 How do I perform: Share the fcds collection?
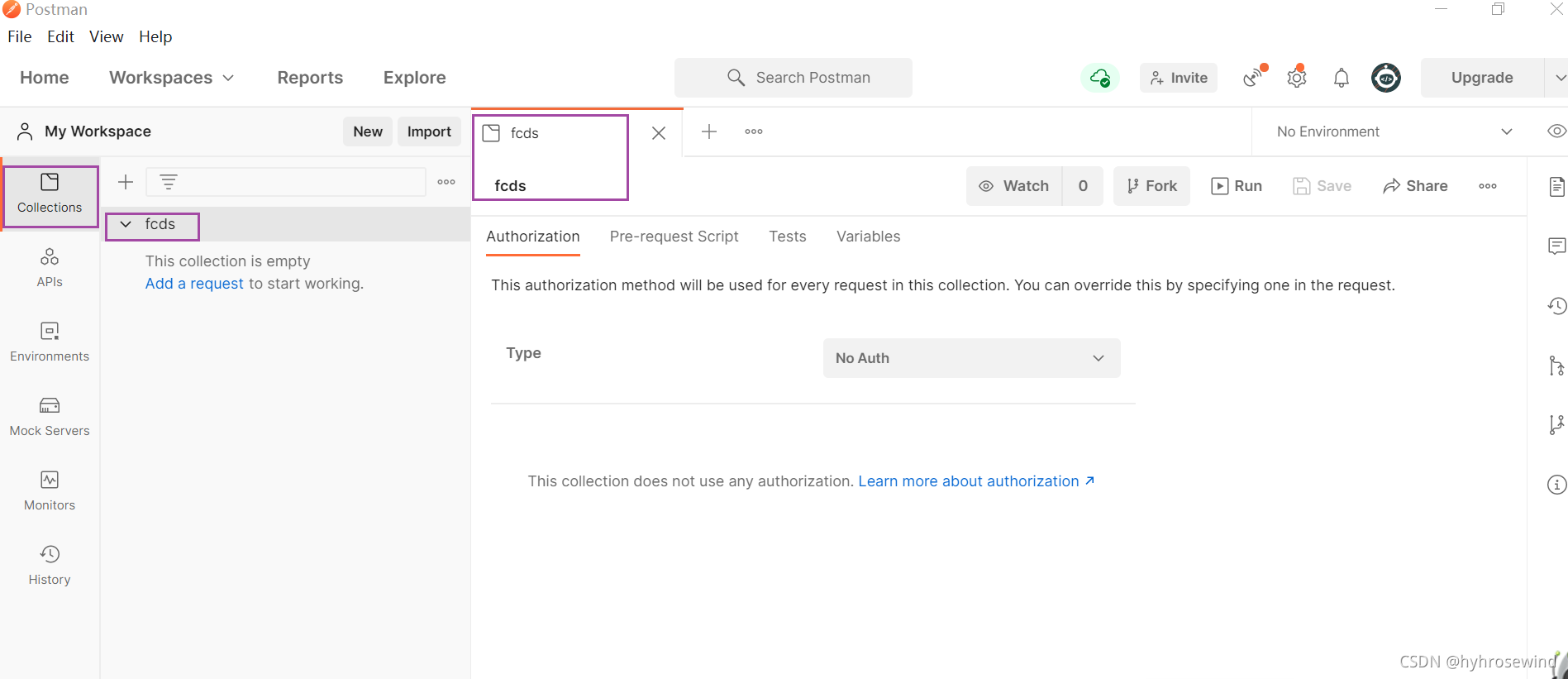pos(1415,186)
